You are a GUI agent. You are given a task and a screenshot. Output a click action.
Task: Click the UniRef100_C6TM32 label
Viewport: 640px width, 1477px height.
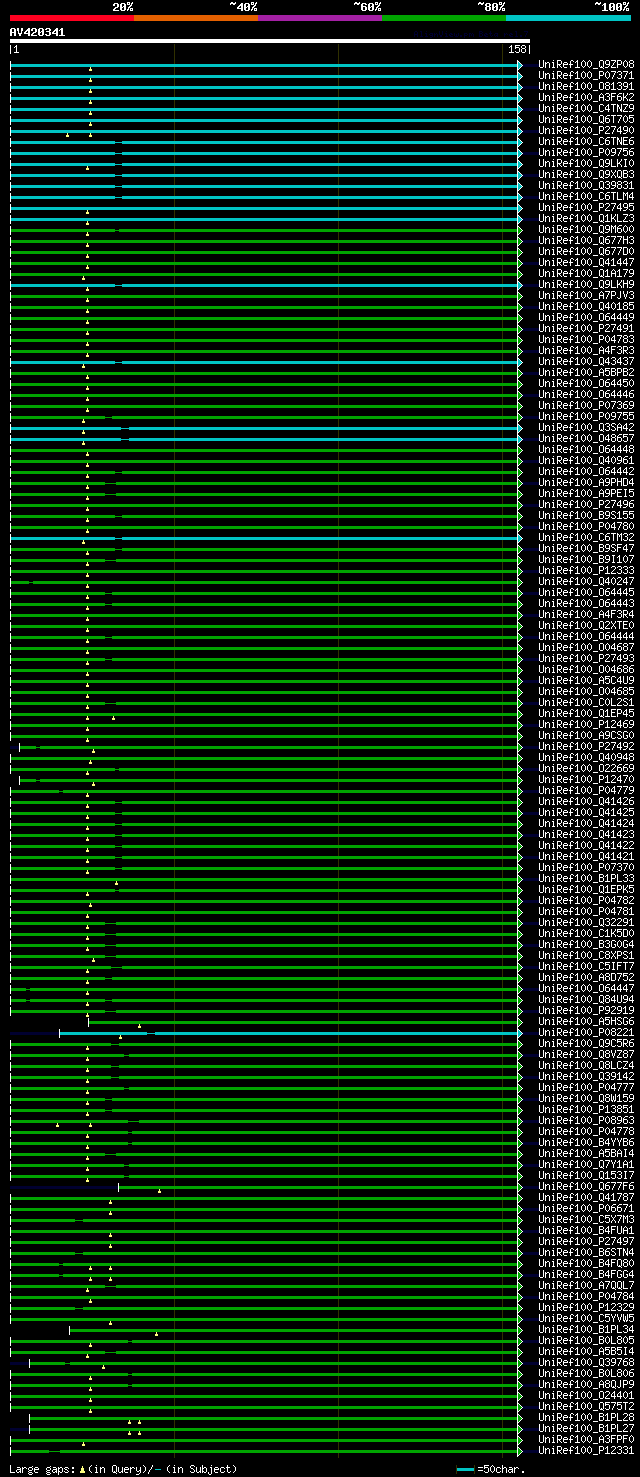(586, 538)
